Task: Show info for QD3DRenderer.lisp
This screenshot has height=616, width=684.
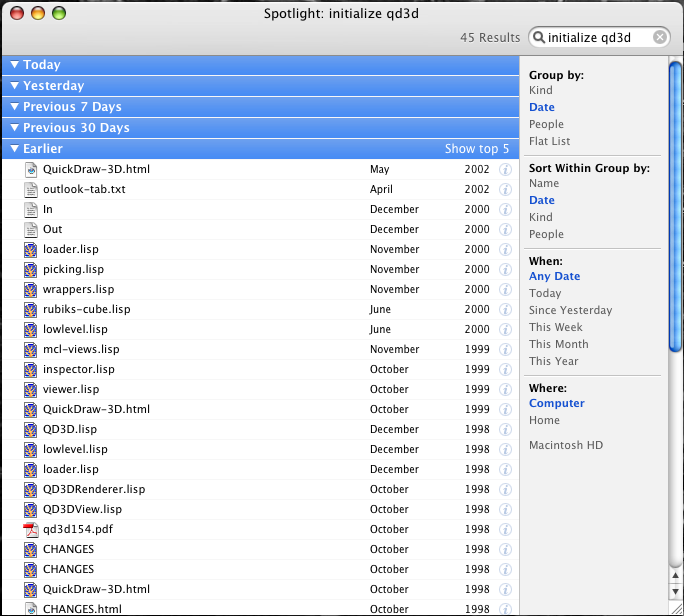Action: coord(505,489)
